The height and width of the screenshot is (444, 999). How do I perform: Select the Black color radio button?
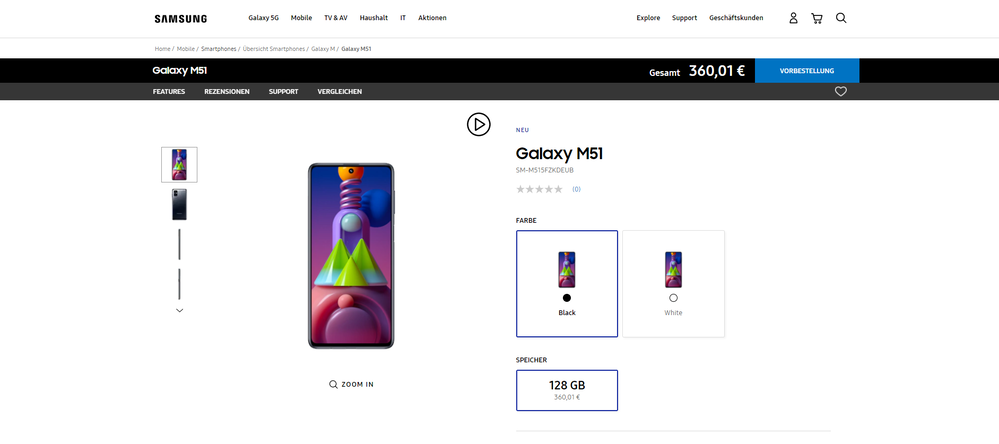tap(567, 297)
